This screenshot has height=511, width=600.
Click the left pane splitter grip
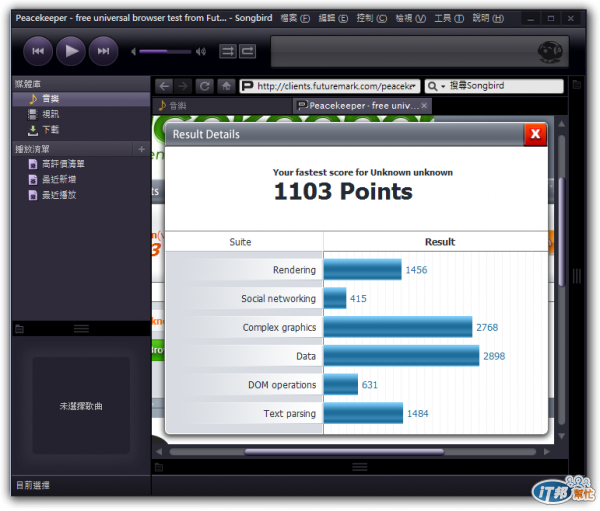pos(81,328)
